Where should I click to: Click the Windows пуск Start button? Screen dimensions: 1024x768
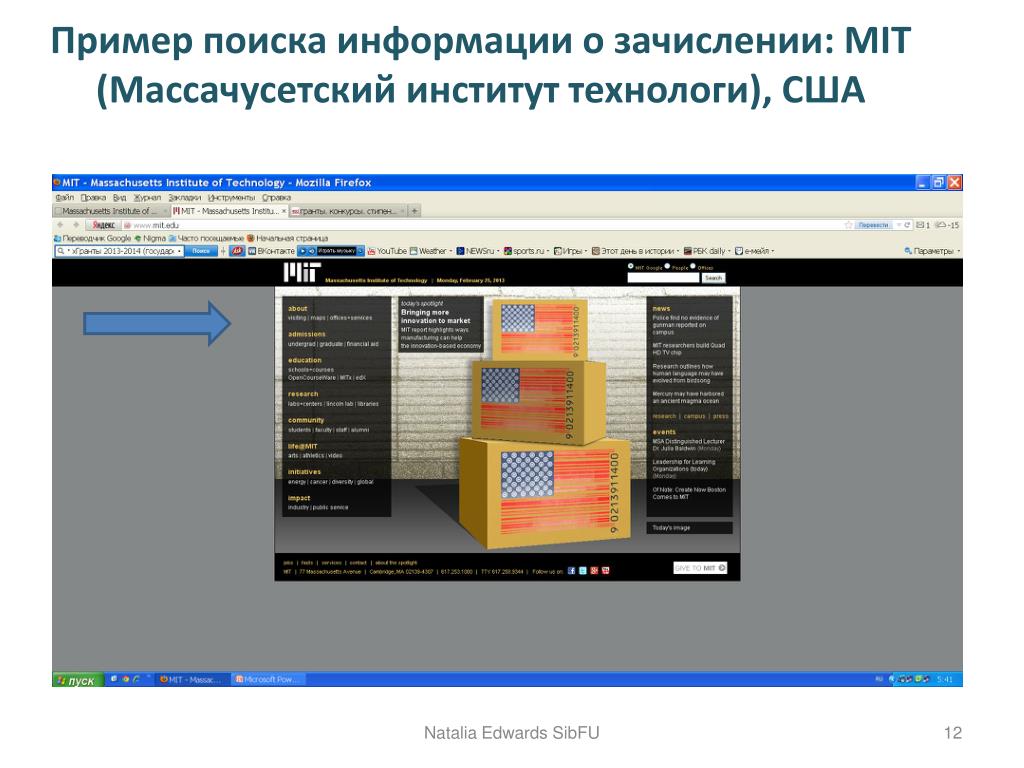pos(78,680)
